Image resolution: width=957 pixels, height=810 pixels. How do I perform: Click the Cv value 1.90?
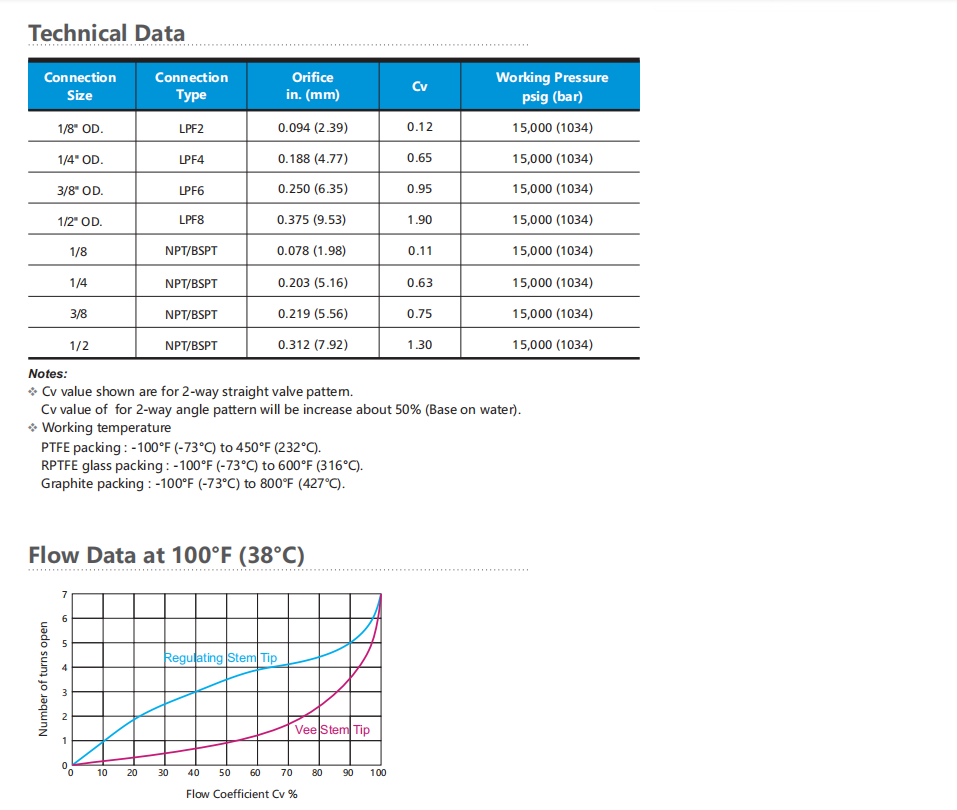(x=420, y=220)
